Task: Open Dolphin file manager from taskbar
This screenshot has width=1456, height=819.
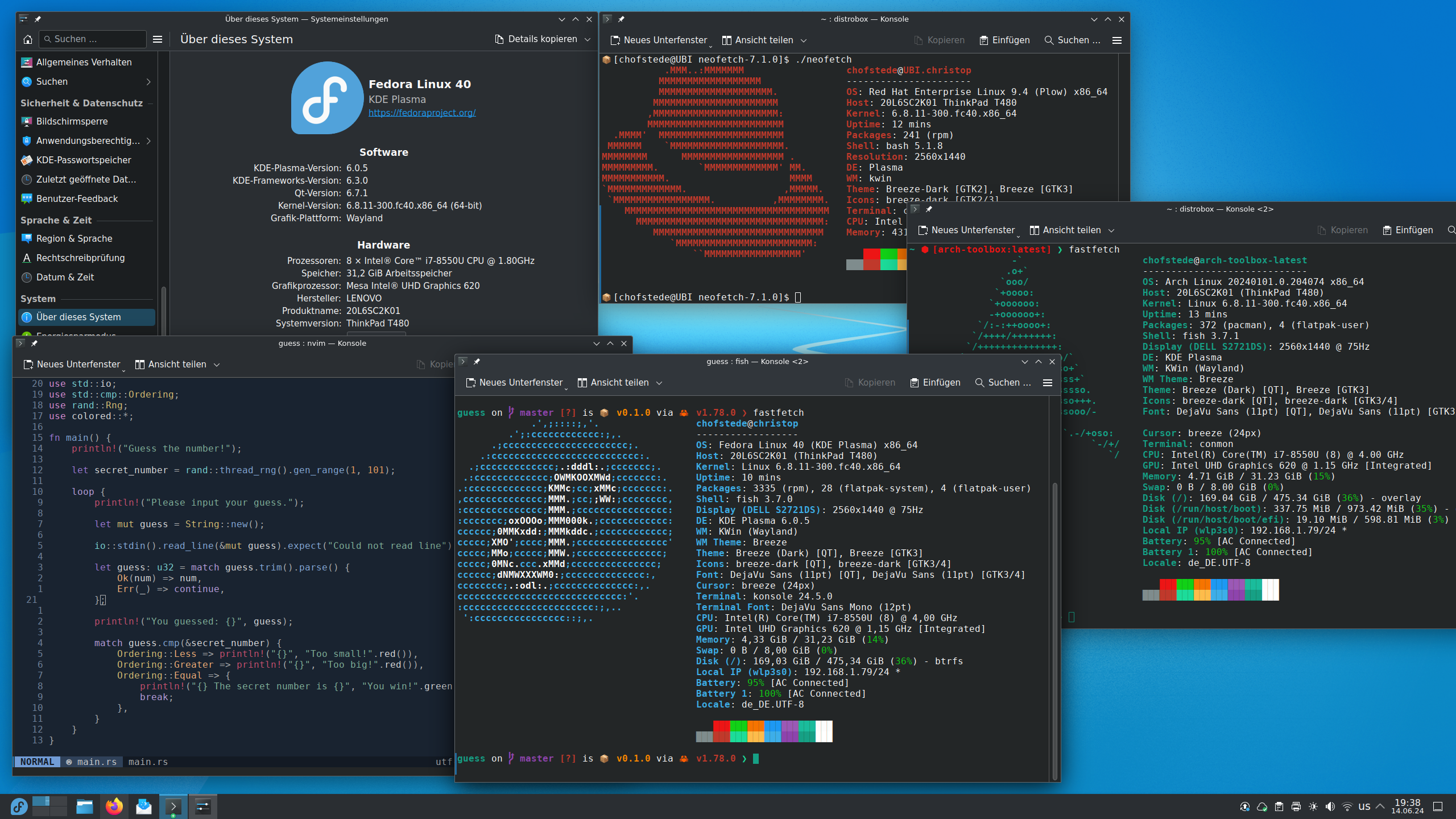Action: coord(85,806)
